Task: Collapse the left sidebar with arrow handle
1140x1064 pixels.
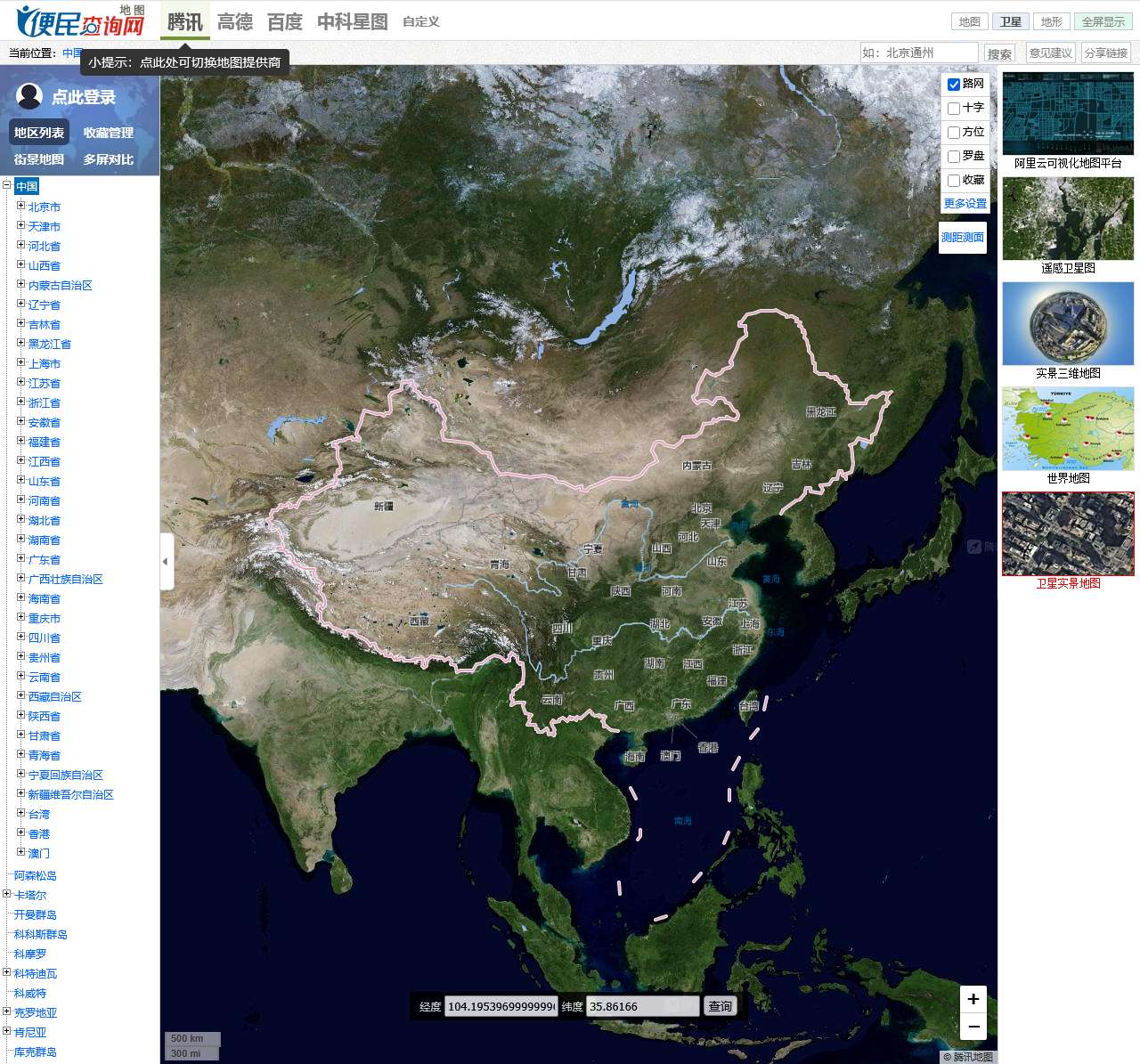Action: point(166,562)
